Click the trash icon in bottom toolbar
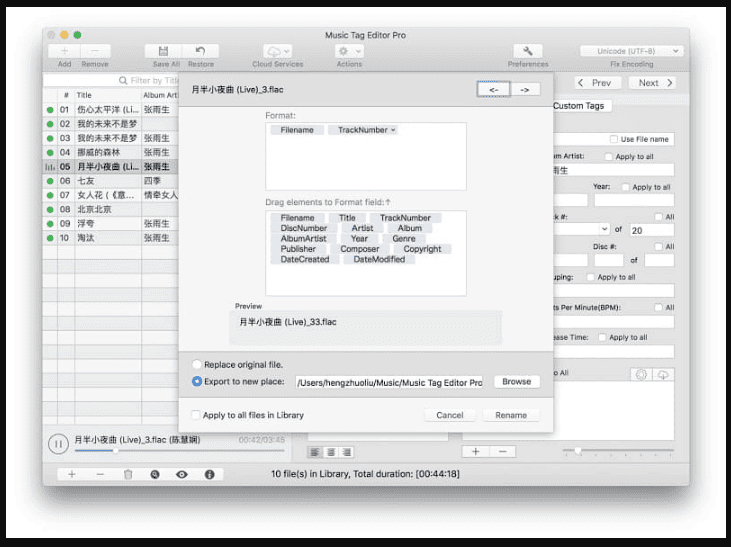The image size is (731, 547). point(128,474)
